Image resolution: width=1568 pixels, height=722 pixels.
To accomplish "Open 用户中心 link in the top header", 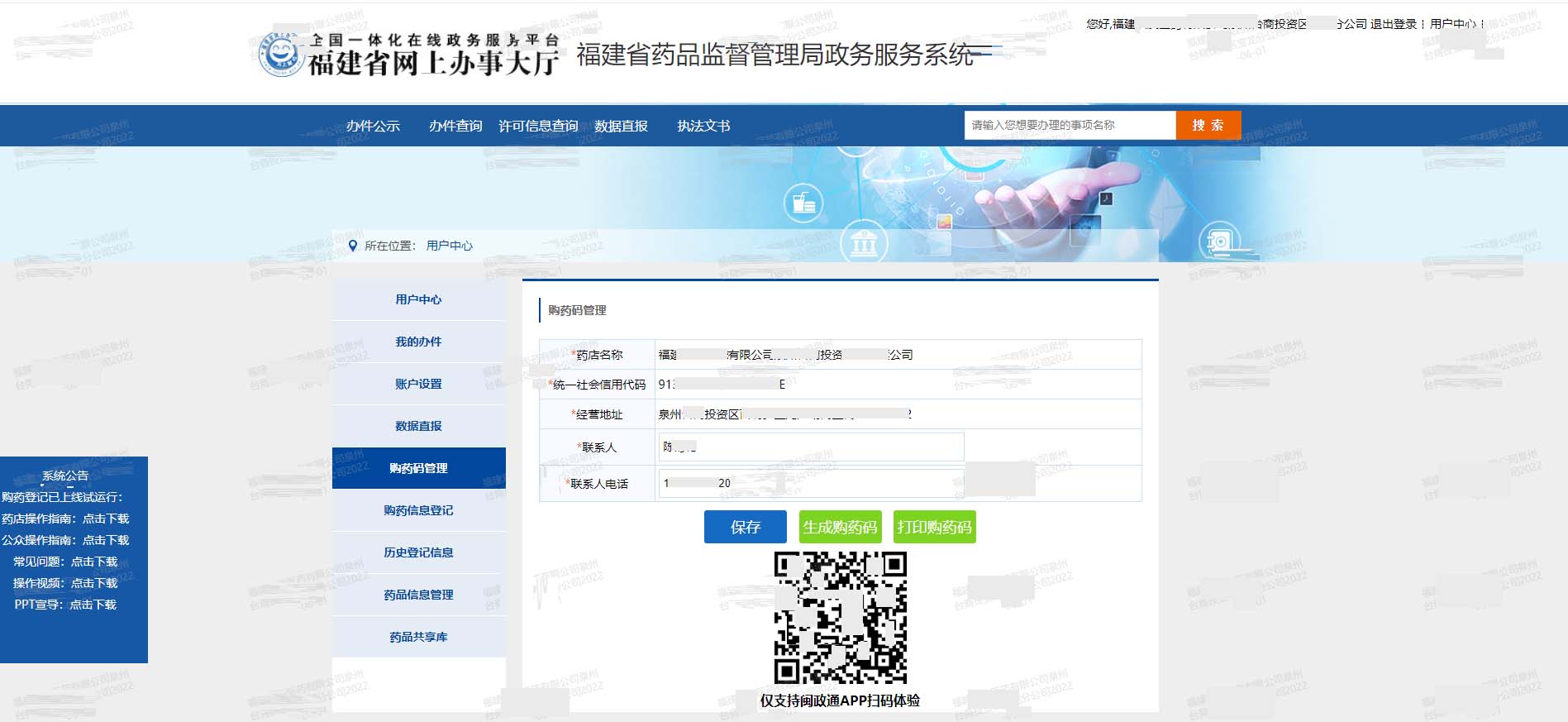I will [x=1453, y=24].
